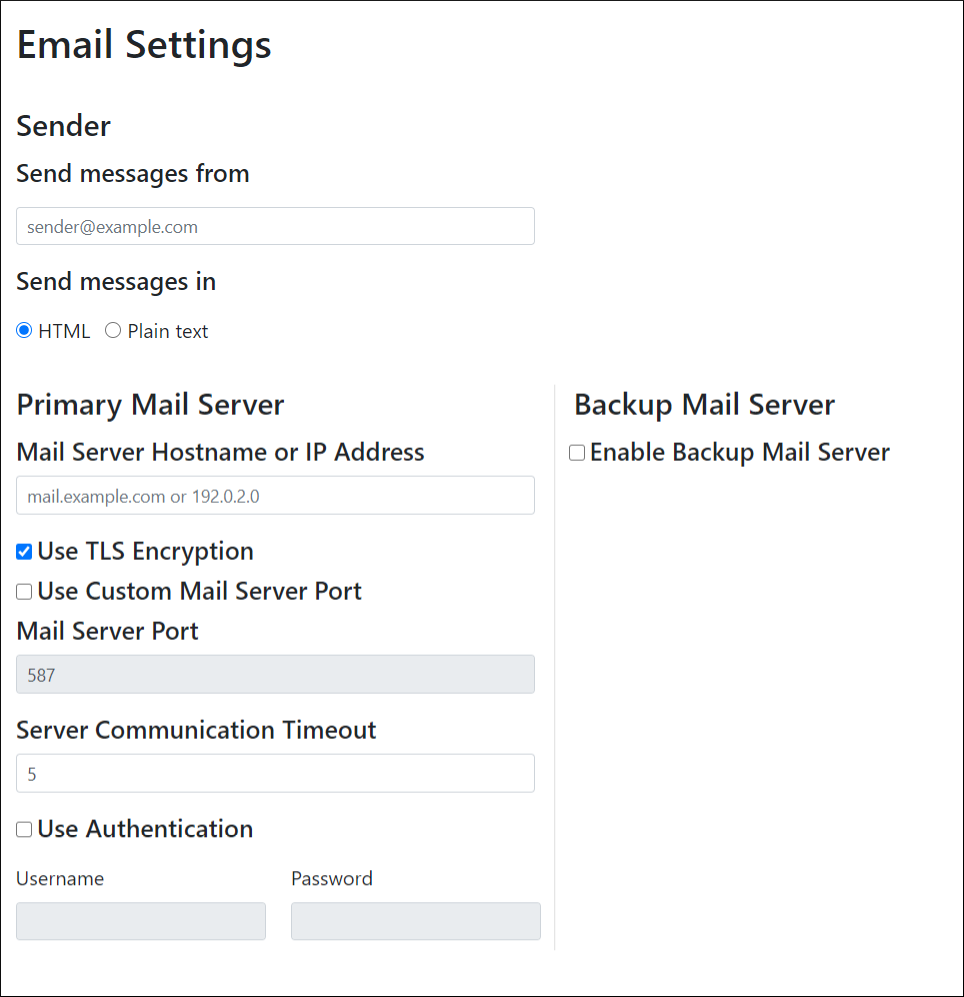Image resolution: width=964 pixels, height=997 pixels.
Task: Click the Username input box
Action: click(x=141, y=921)
